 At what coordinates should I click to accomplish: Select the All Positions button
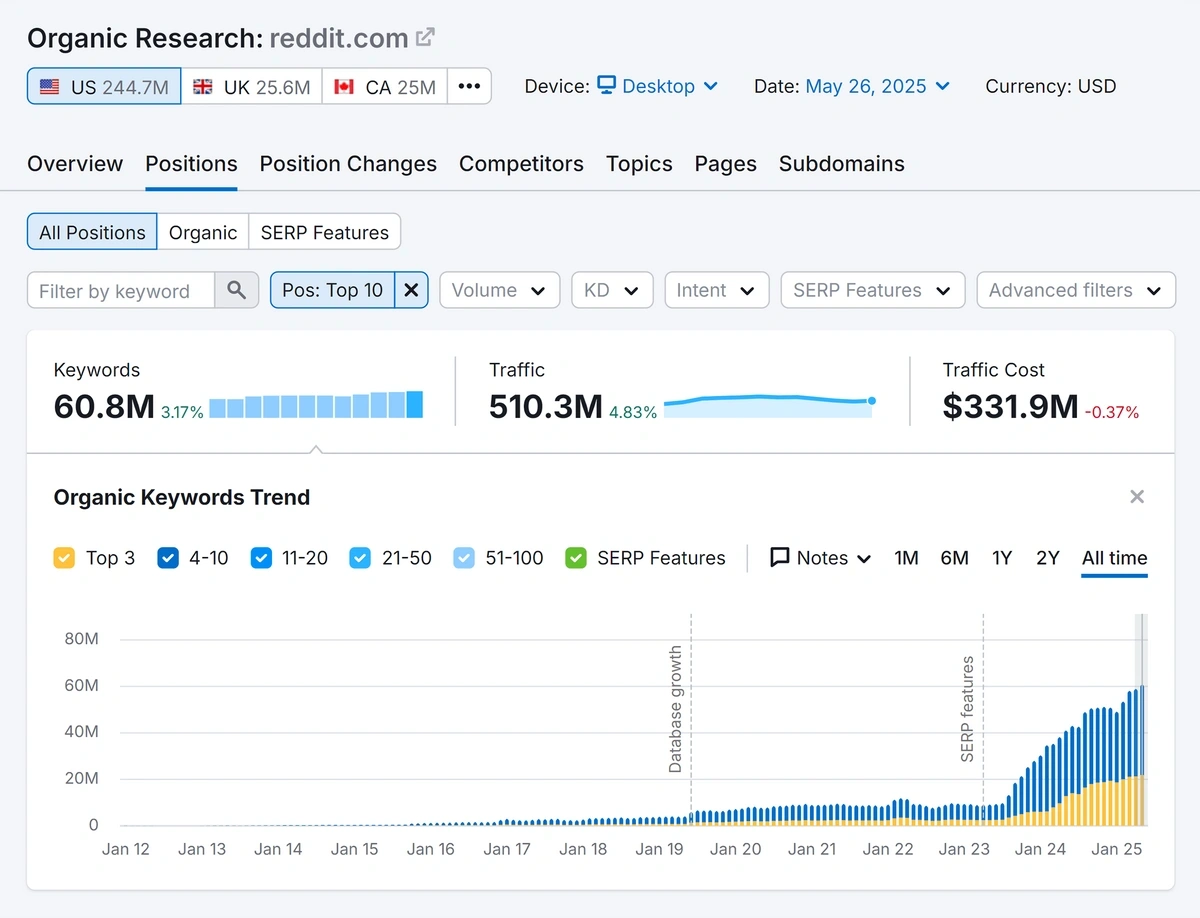point(92,232)
